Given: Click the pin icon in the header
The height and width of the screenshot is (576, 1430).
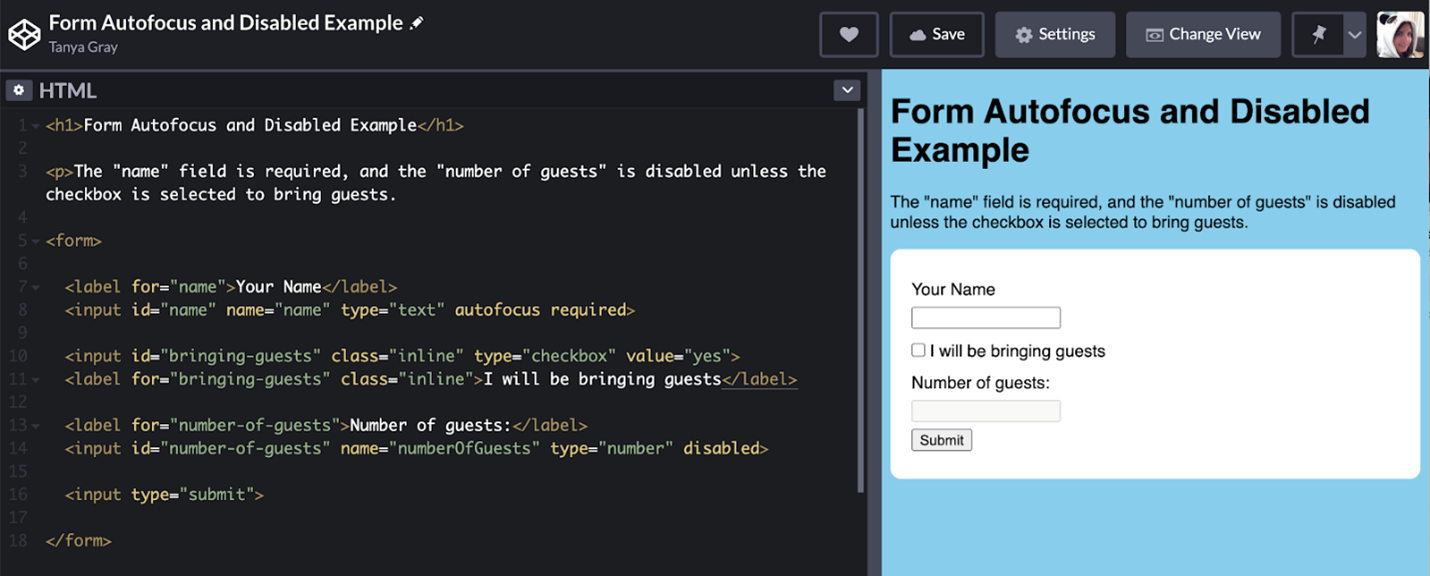Looking at the screenshot, I should [x=1319, y=34].
